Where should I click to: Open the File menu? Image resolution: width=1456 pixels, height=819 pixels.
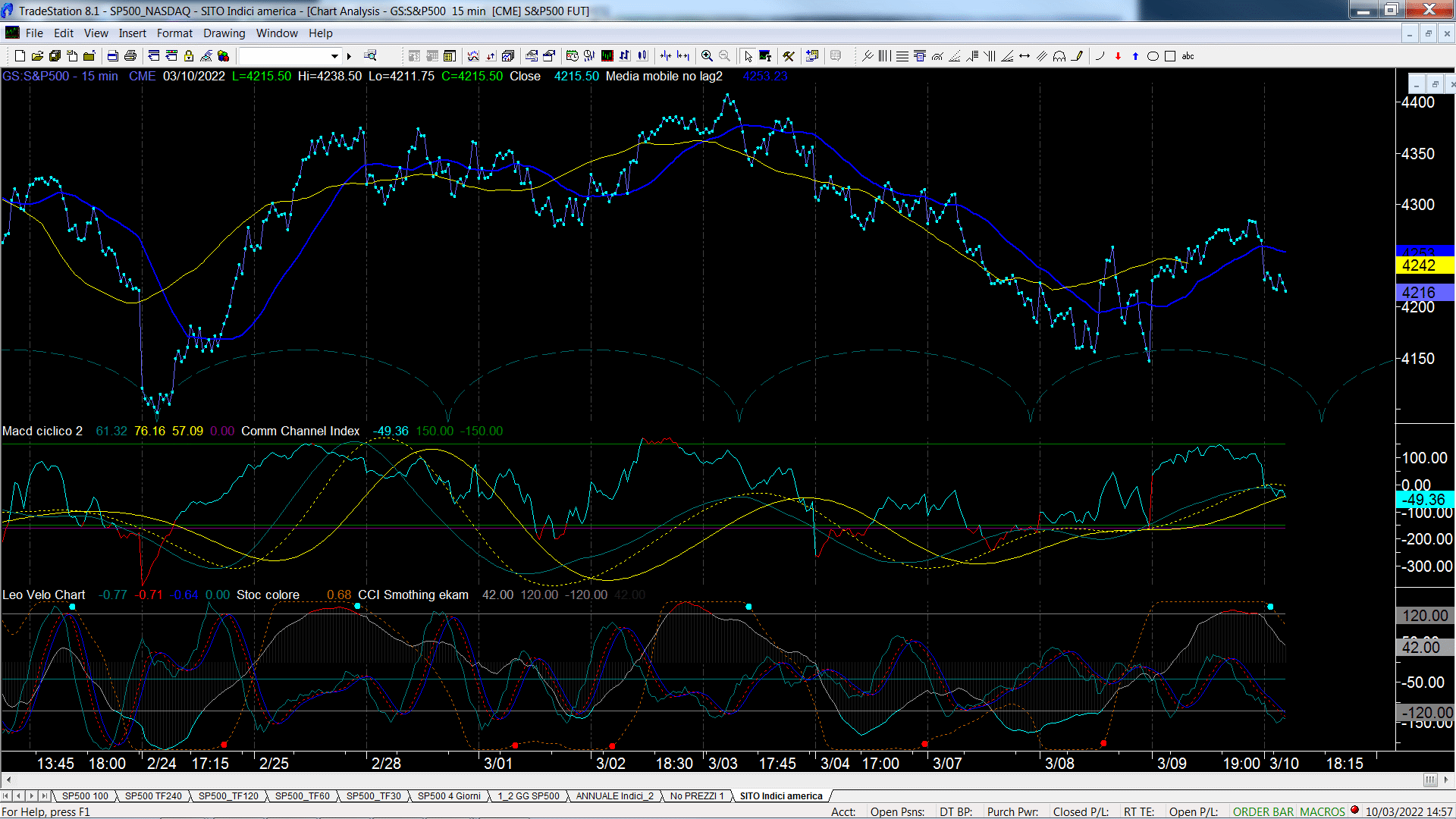(x=34, y=33)
